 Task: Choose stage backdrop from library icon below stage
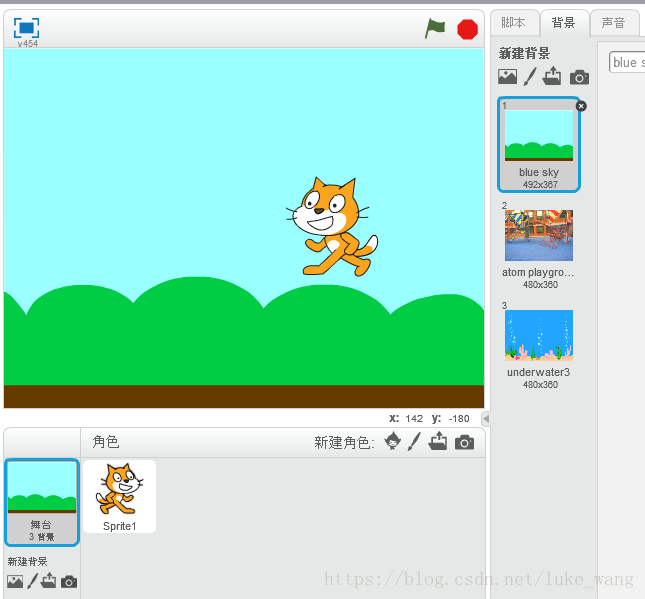pos(15,581)
